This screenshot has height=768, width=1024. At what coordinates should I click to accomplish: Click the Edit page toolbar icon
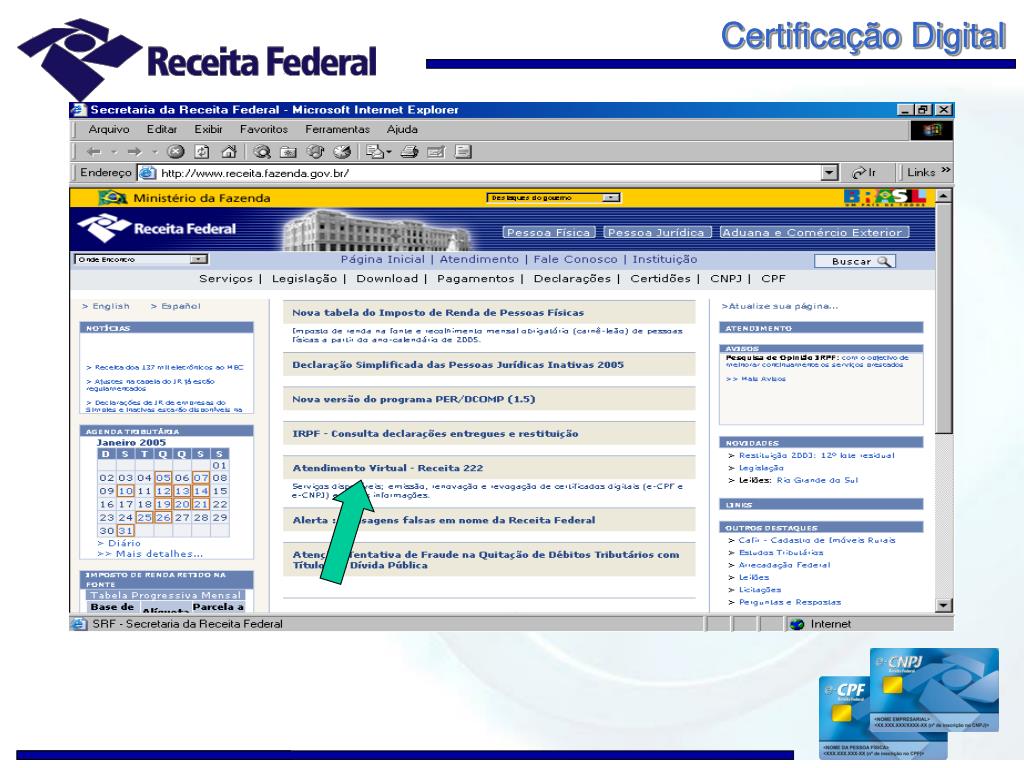(x=436, y=152)
